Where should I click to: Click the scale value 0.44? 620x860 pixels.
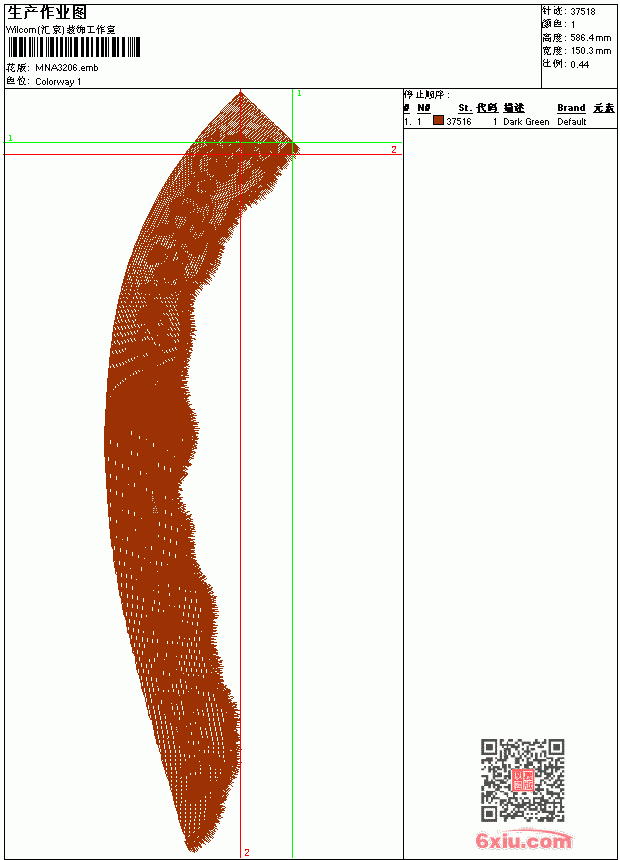(x=579, y=64)
